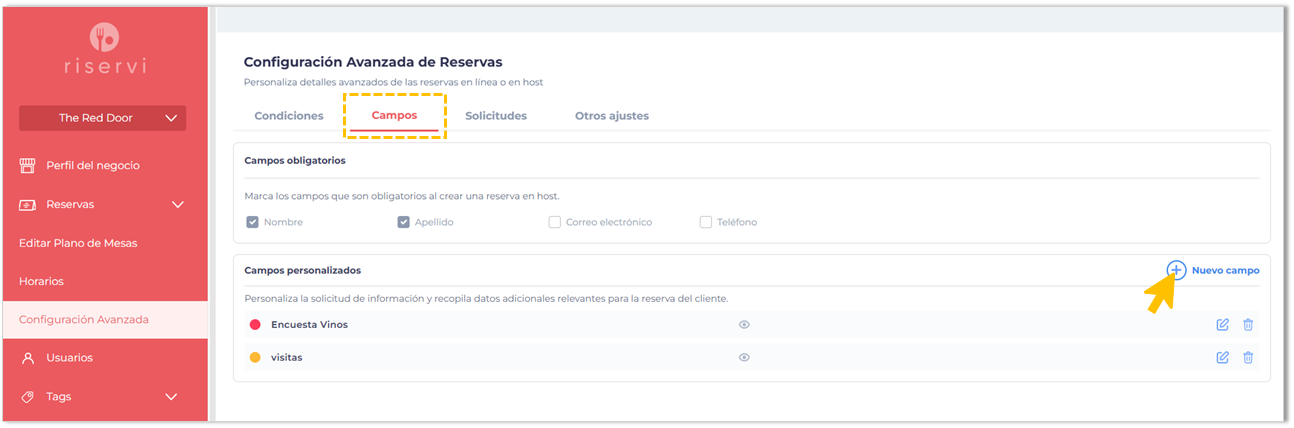
Task: Delete the visitas custom field
Action: 1248,358
